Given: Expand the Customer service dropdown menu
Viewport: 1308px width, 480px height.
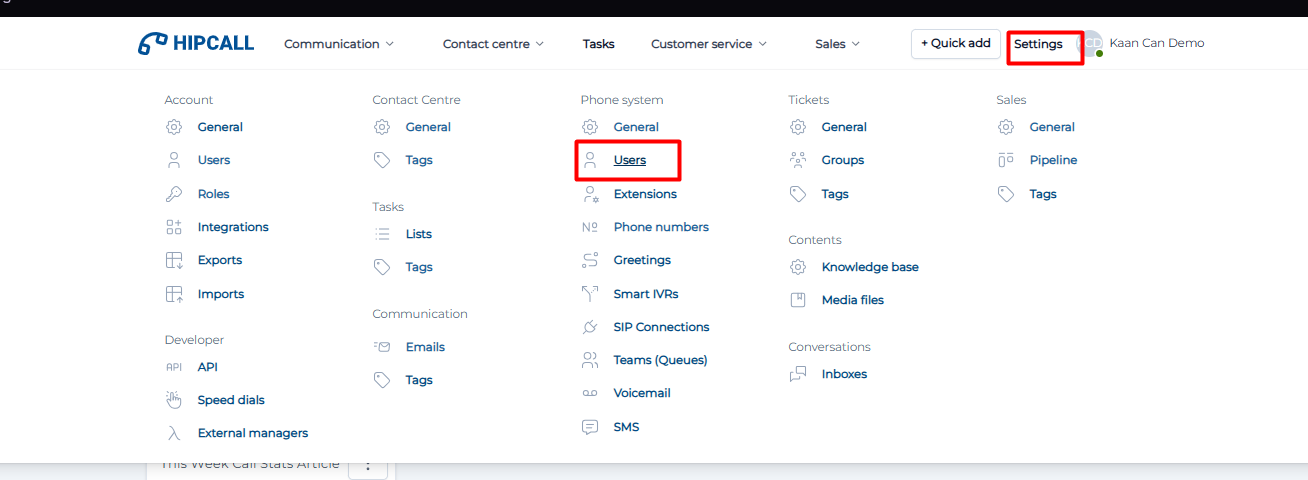Looking at the screenshot, I should (x=709, y=44).
